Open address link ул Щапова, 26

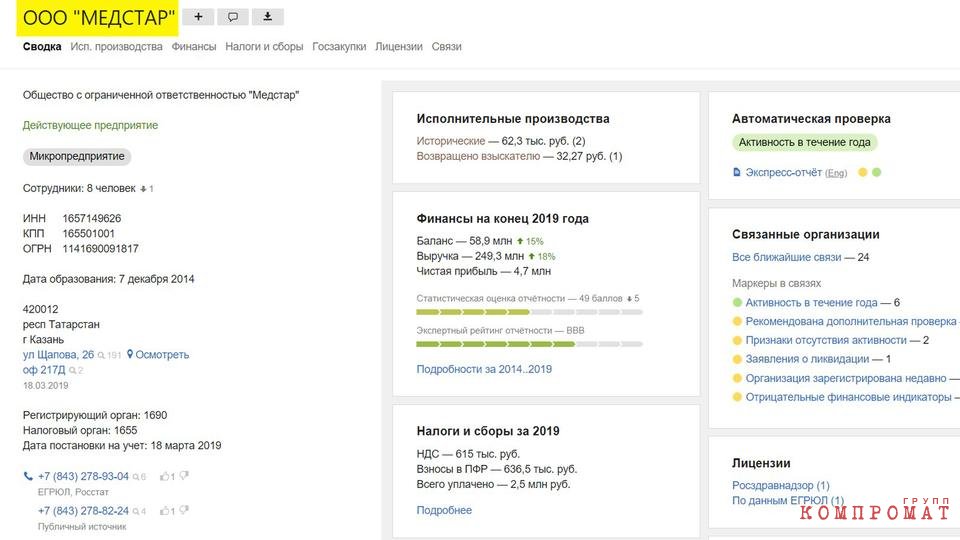pyautogui.click(x=58, y=354)
